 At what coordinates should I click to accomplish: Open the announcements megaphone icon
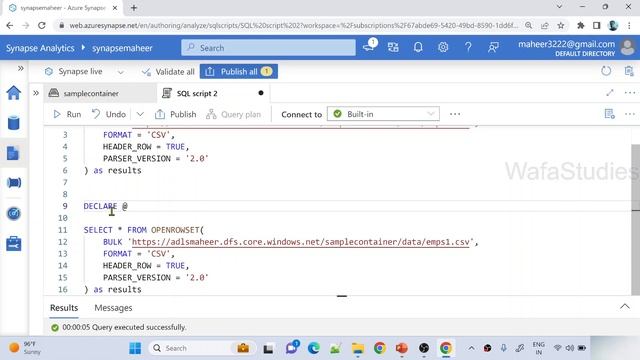point(369,47)
